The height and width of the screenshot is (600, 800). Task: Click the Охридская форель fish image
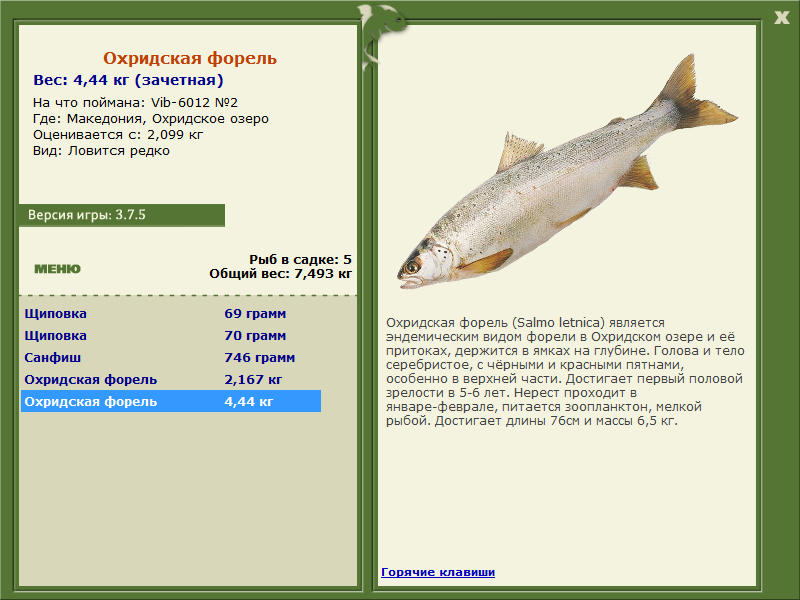[567, 171]
